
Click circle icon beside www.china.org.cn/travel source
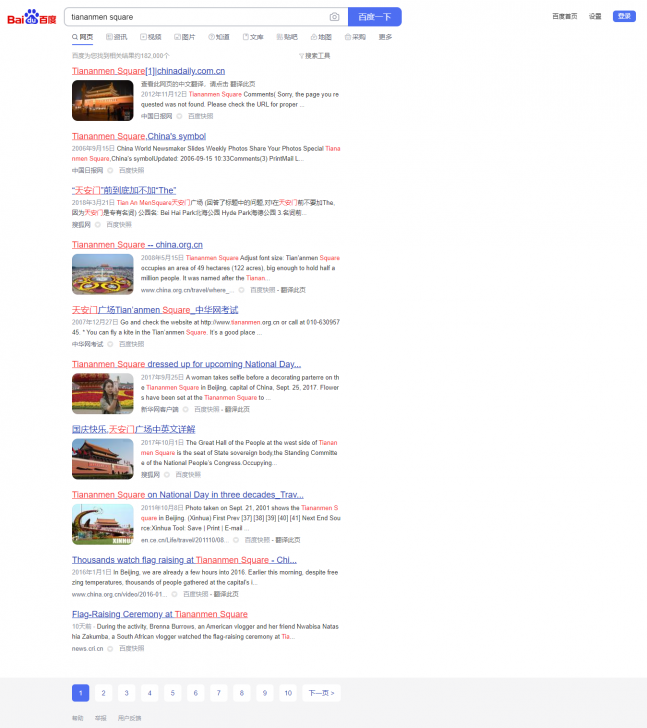coord(241,290)
